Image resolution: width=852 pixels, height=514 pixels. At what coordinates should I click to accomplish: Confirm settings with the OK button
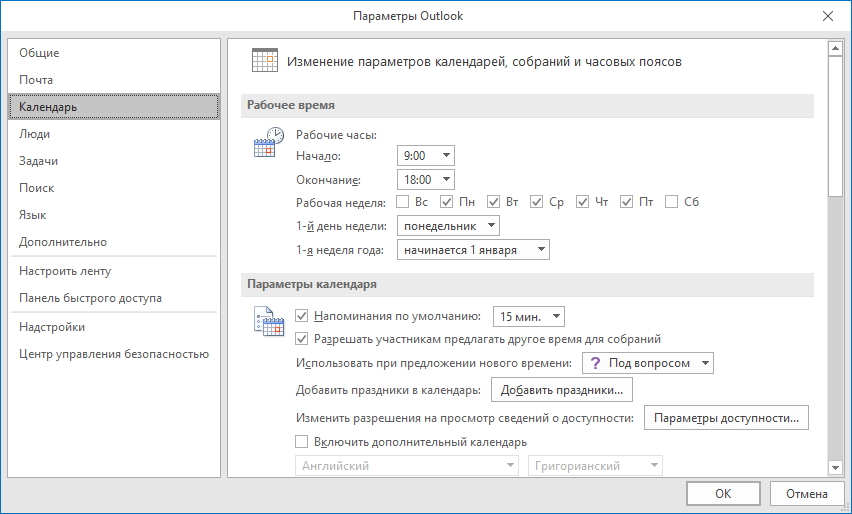tap(723, 493)
